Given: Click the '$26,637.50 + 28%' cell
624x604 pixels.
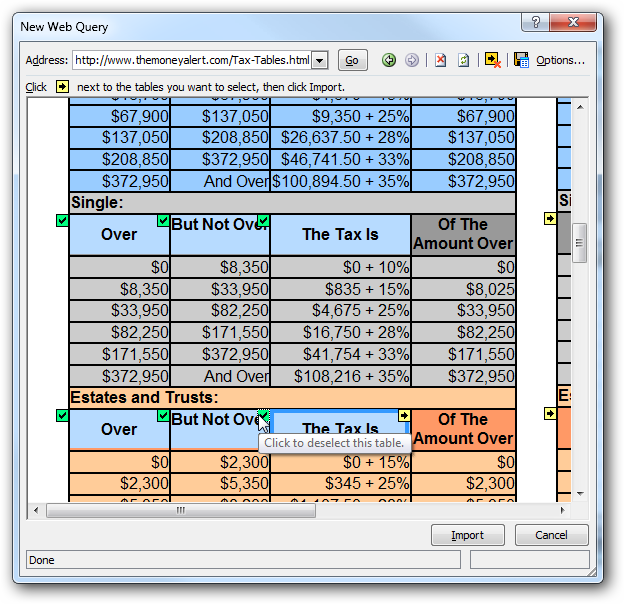Looking at the screenshot, I should tap(340, 138).
